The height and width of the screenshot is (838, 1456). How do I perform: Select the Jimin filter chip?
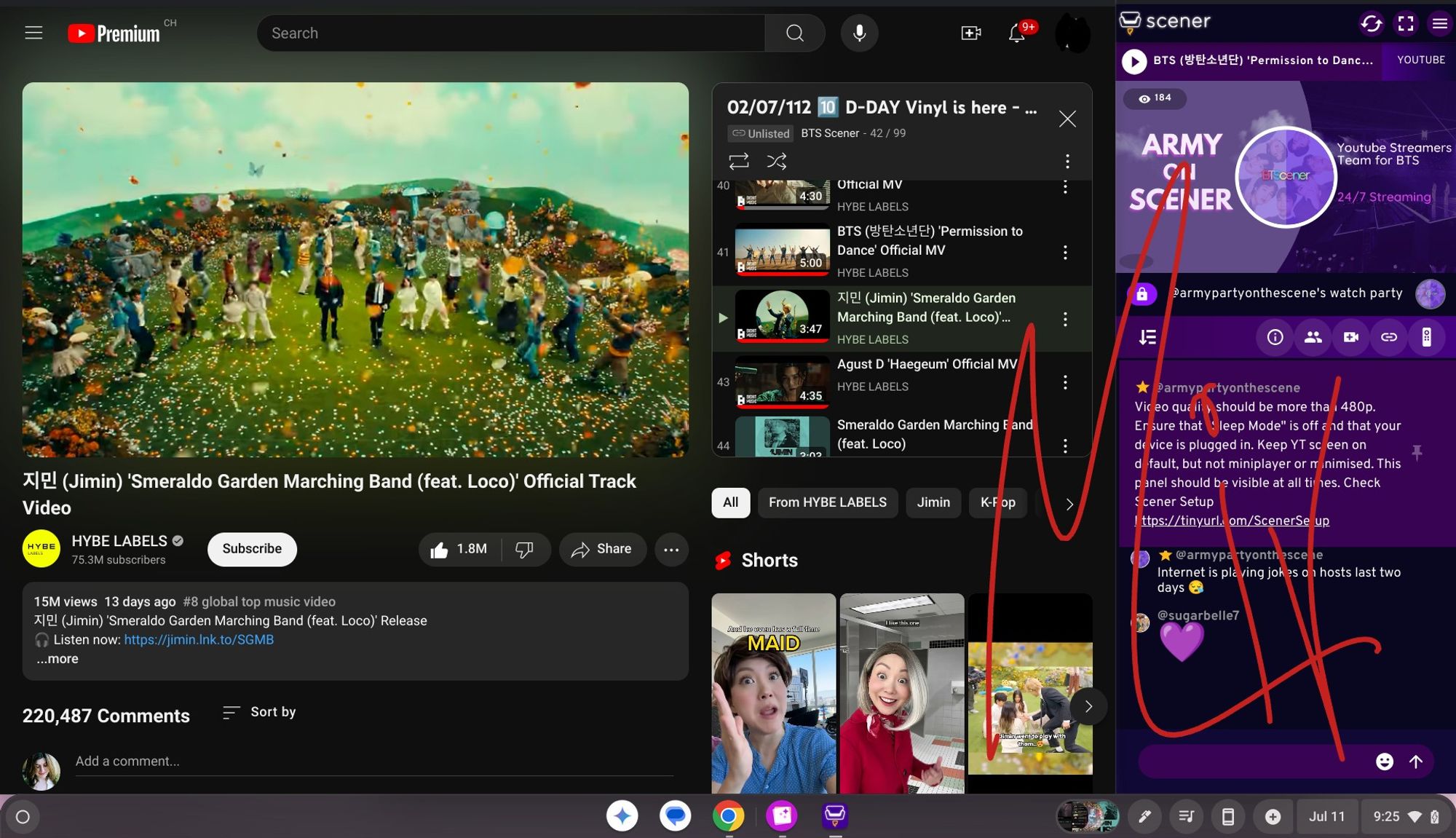[x=933, y=502]
